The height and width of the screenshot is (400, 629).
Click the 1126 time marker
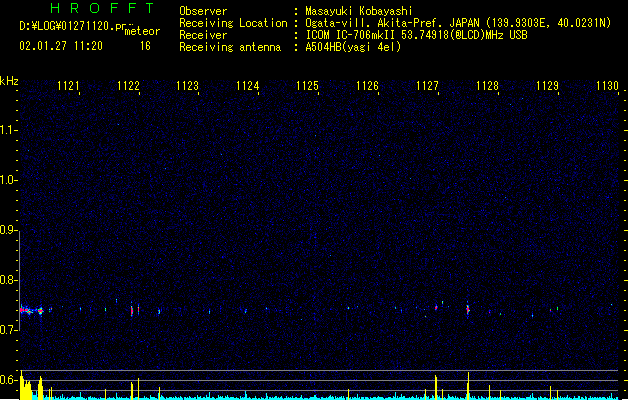367,86
